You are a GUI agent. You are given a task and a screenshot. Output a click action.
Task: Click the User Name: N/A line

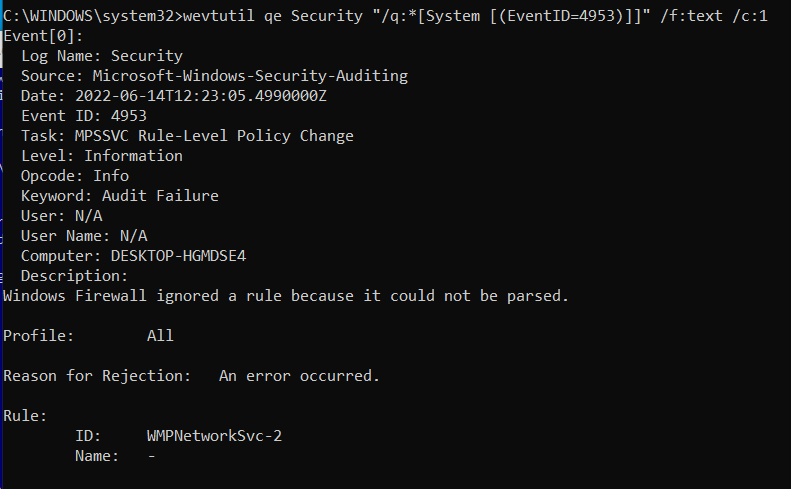click(x=84, y=236)
